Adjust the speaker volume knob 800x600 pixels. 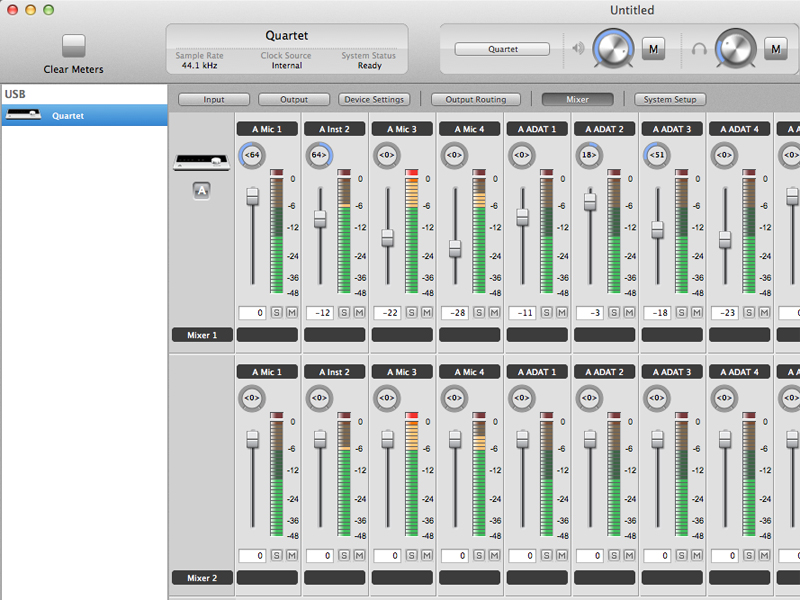(613, 48)
